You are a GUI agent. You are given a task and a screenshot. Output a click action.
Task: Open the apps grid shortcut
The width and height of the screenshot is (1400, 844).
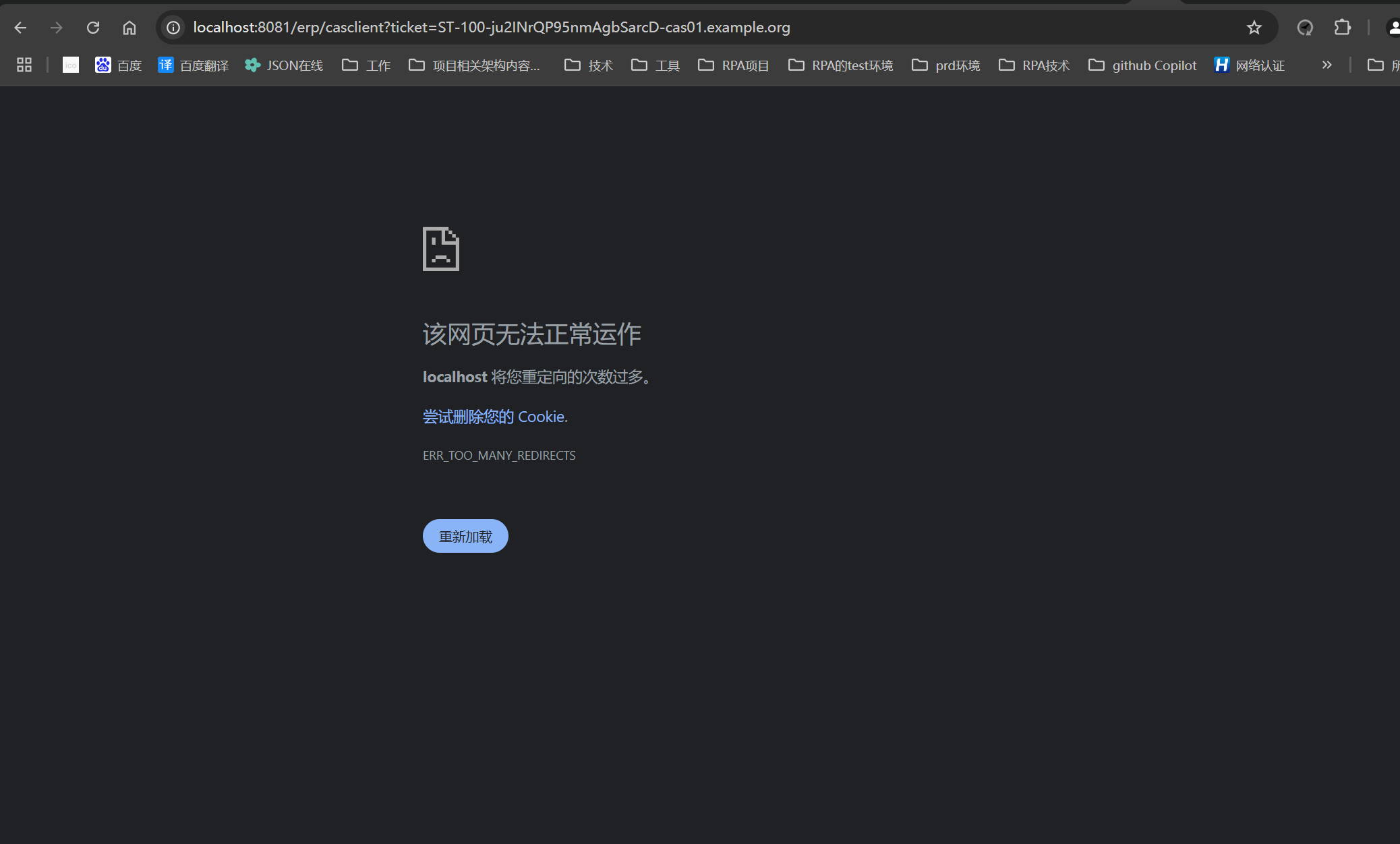point(24,65)
